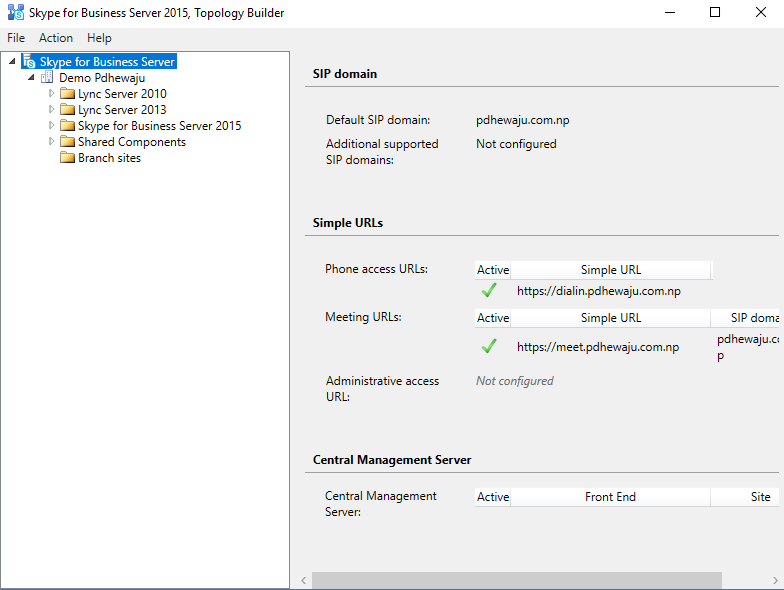Screen dimensions: 784x590
Task: Minimize the Topology Builder window
Action: (x=670, y=12)
